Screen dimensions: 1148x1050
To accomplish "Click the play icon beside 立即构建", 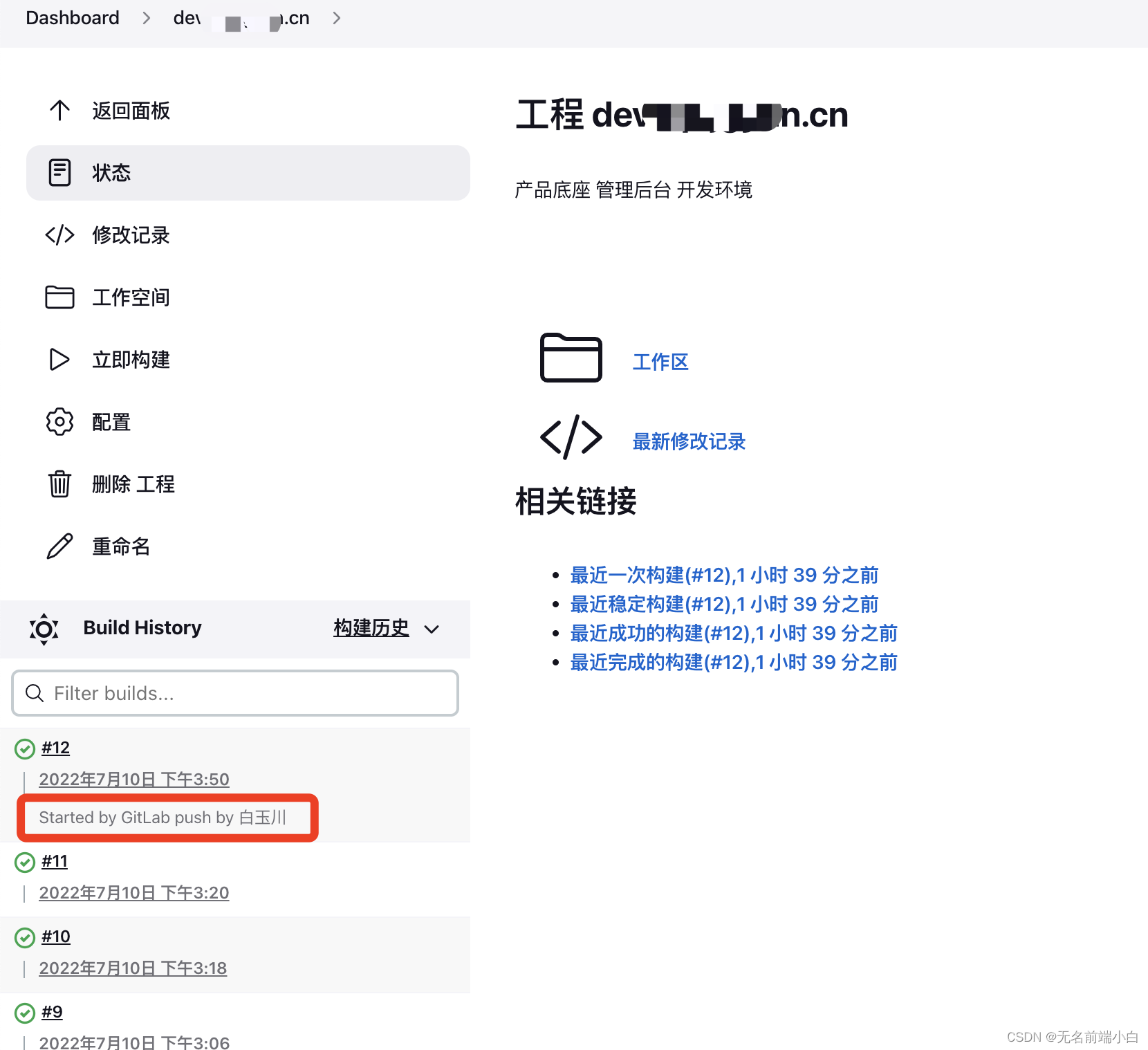I will tap(59, 359).
